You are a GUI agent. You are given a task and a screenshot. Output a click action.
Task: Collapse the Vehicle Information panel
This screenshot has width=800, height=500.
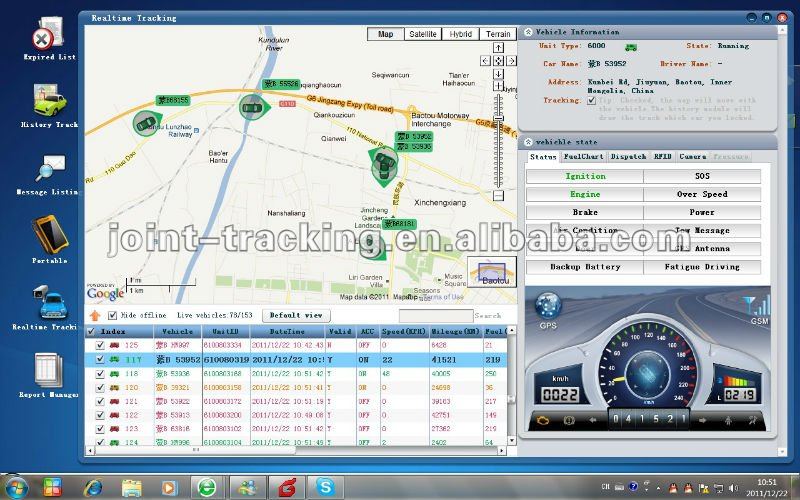coord(529,32)
